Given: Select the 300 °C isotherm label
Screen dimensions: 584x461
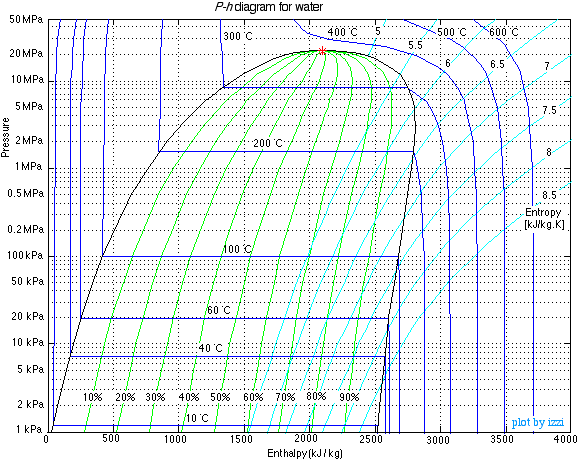Looking at the screenshot, I should (238, 36).
